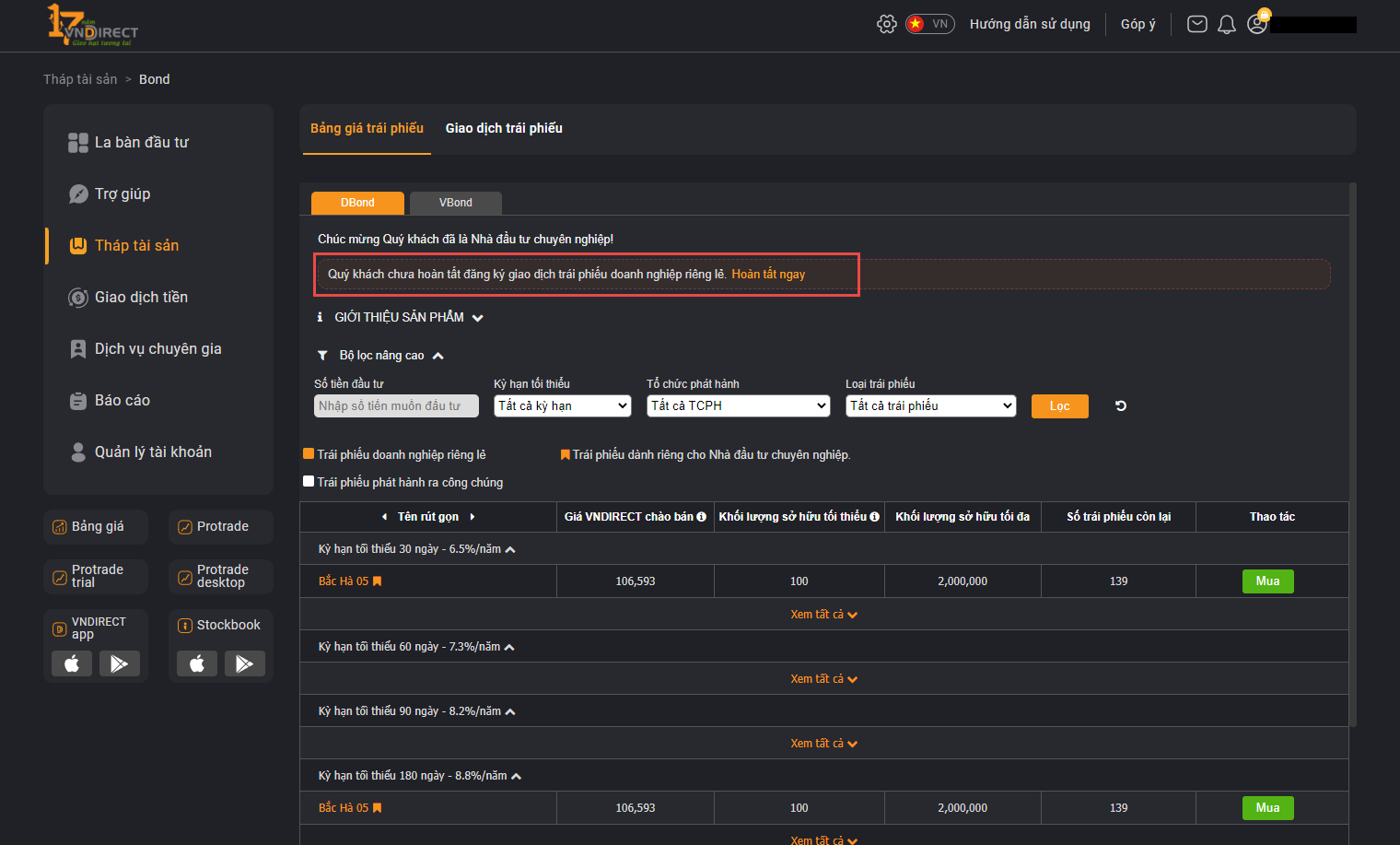1400x845 pixels.
Task: Collapse the Bộ lọc nâng cao filter panel
Action: [438, 356]
